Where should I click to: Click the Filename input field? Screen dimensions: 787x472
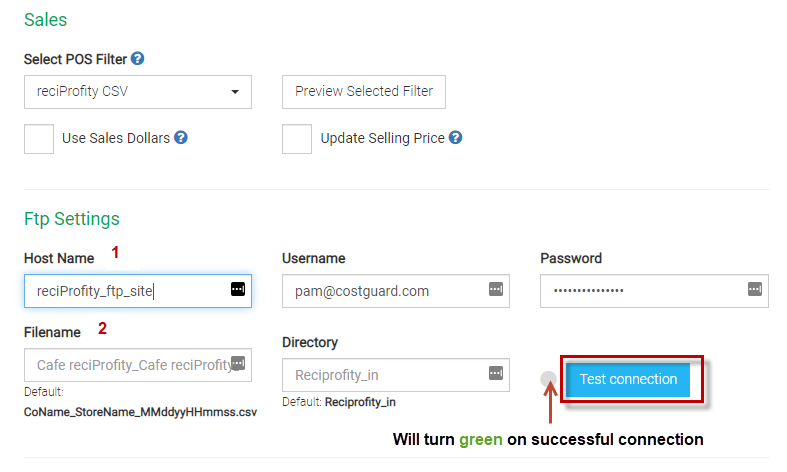125,365
